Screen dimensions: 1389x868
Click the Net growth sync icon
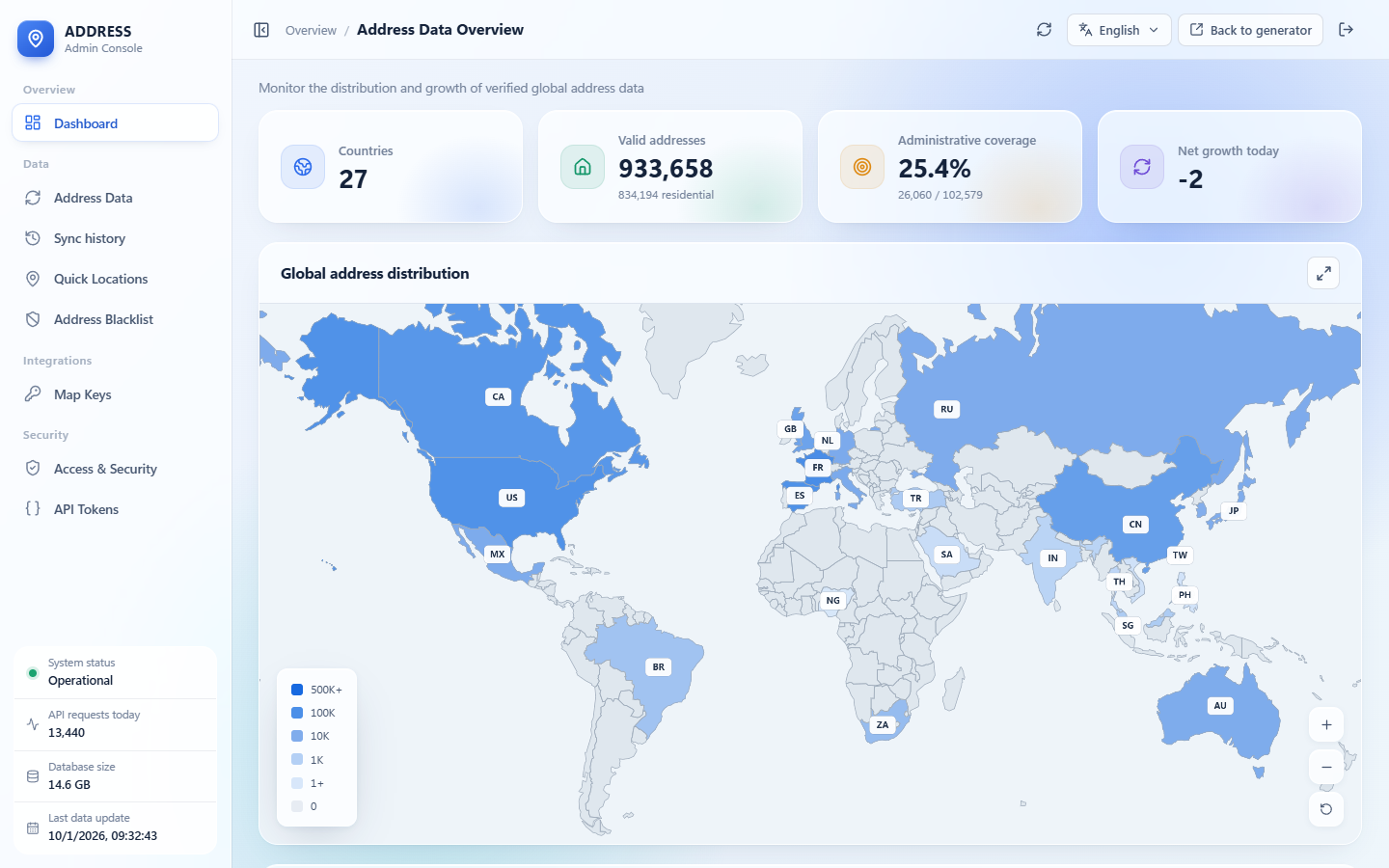tap(1142, 167)
